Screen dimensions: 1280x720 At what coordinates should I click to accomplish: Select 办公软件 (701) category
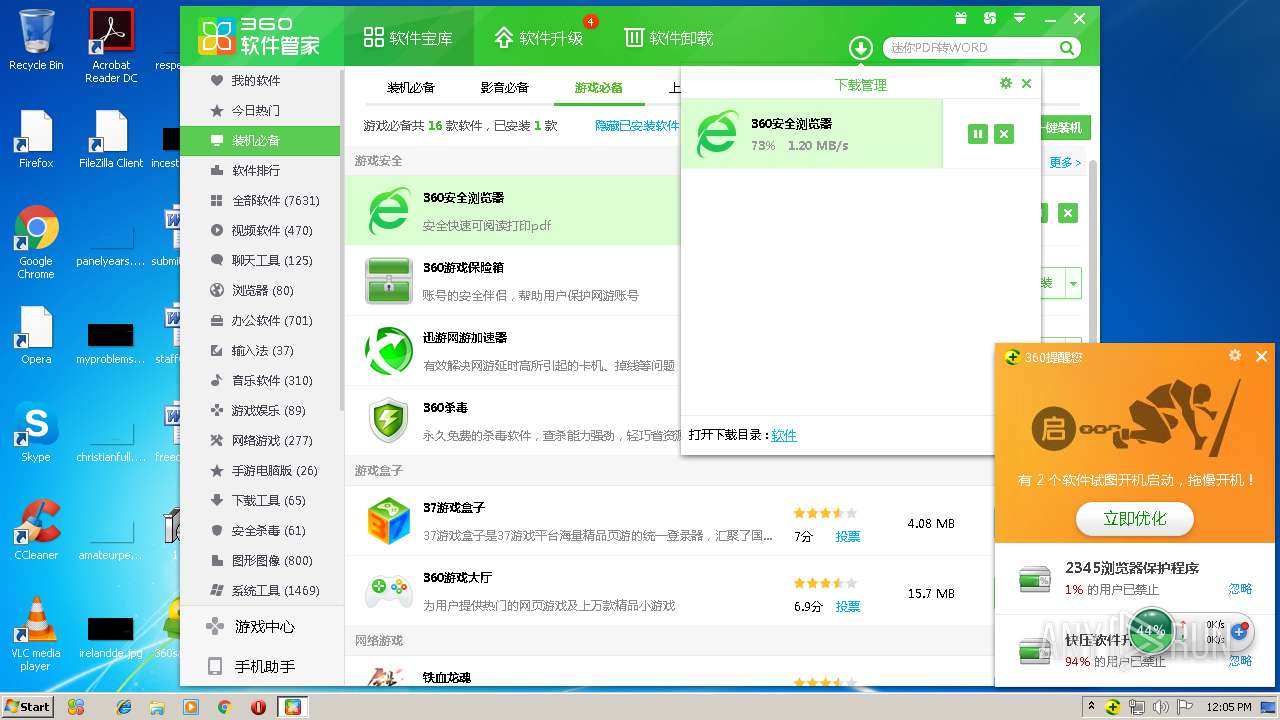click(x=260, y=320)
